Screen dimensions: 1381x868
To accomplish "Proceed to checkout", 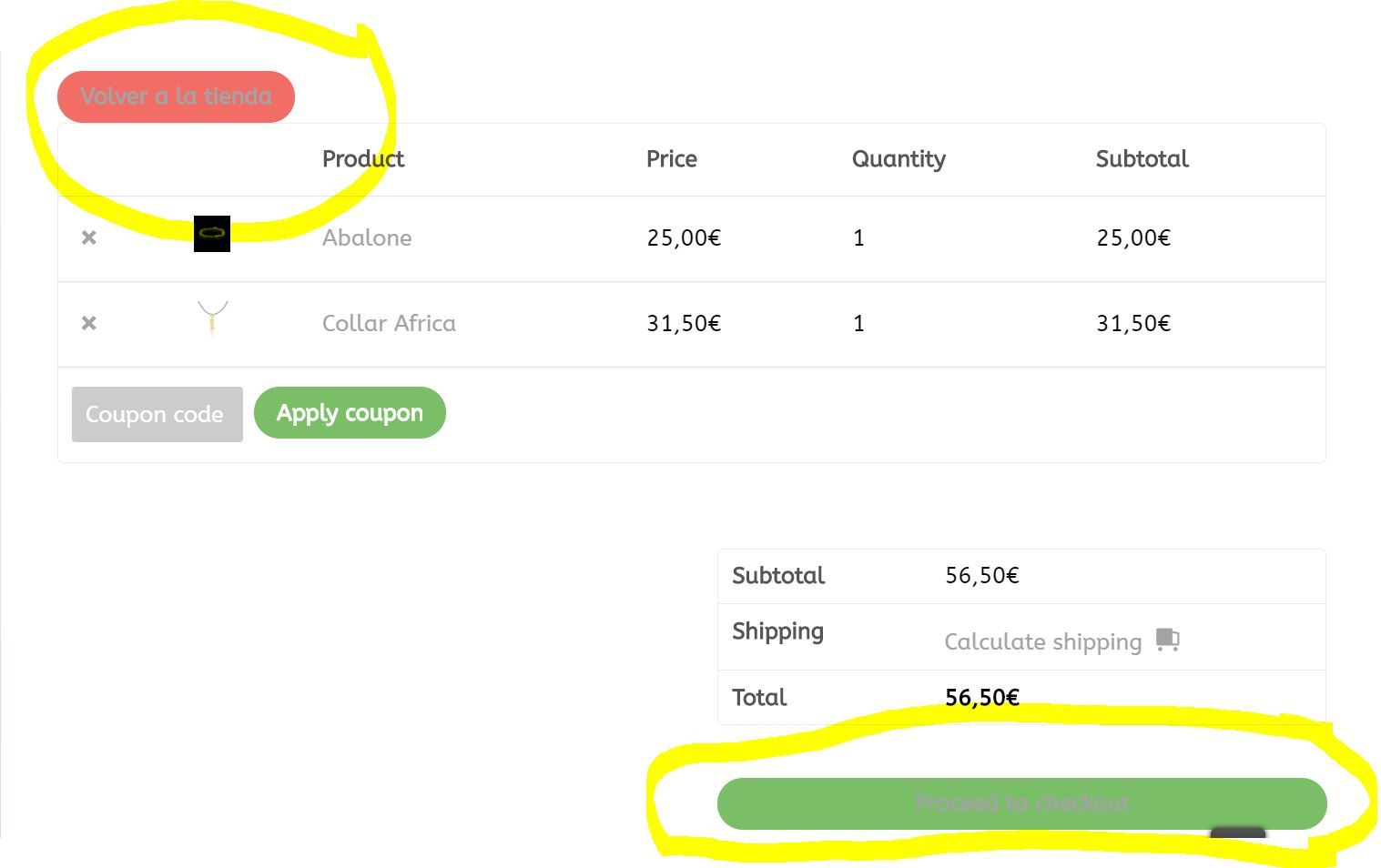I will tap(1021, 803).
